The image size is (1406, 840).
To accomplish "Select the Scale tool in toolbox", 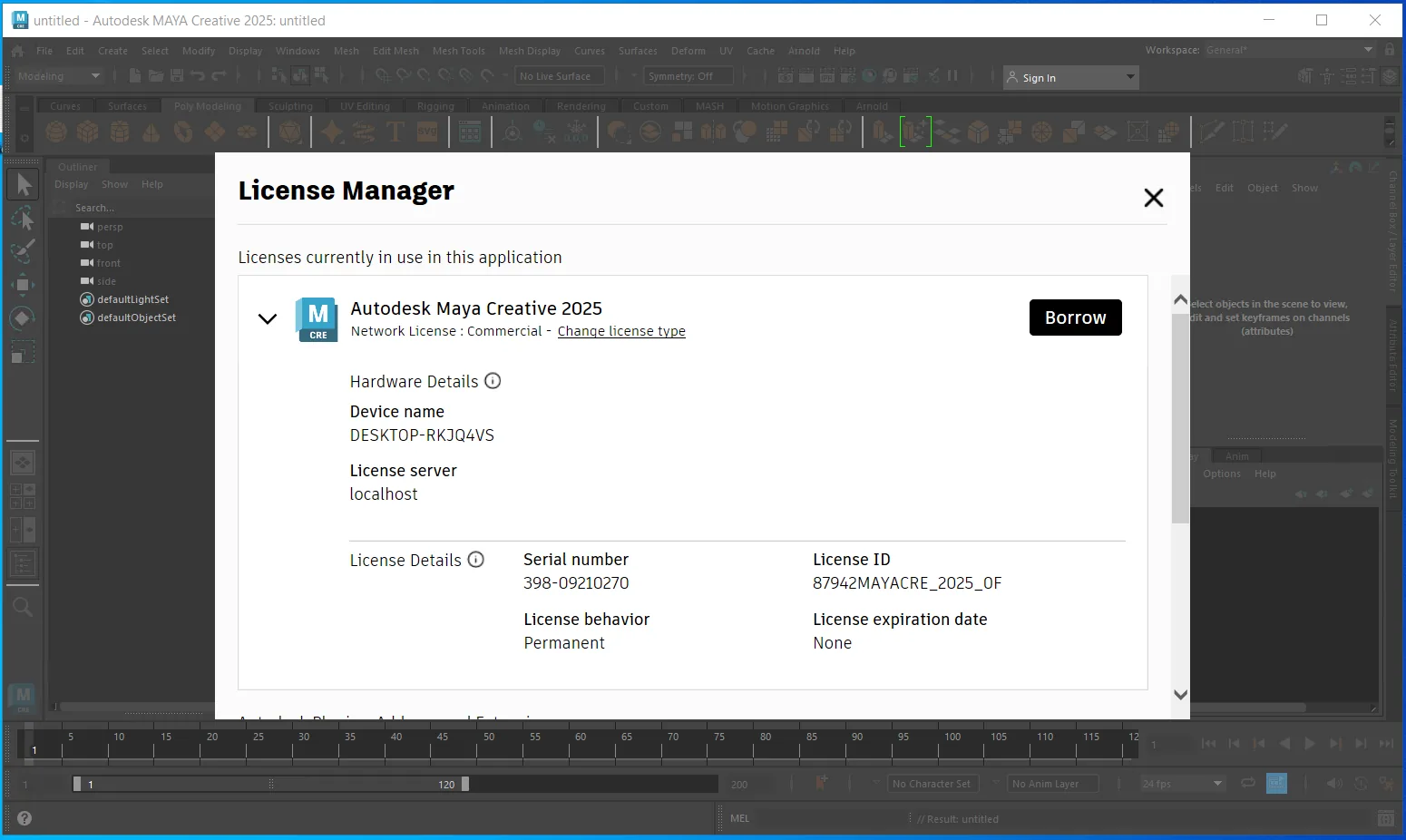I will pos(23,352).
